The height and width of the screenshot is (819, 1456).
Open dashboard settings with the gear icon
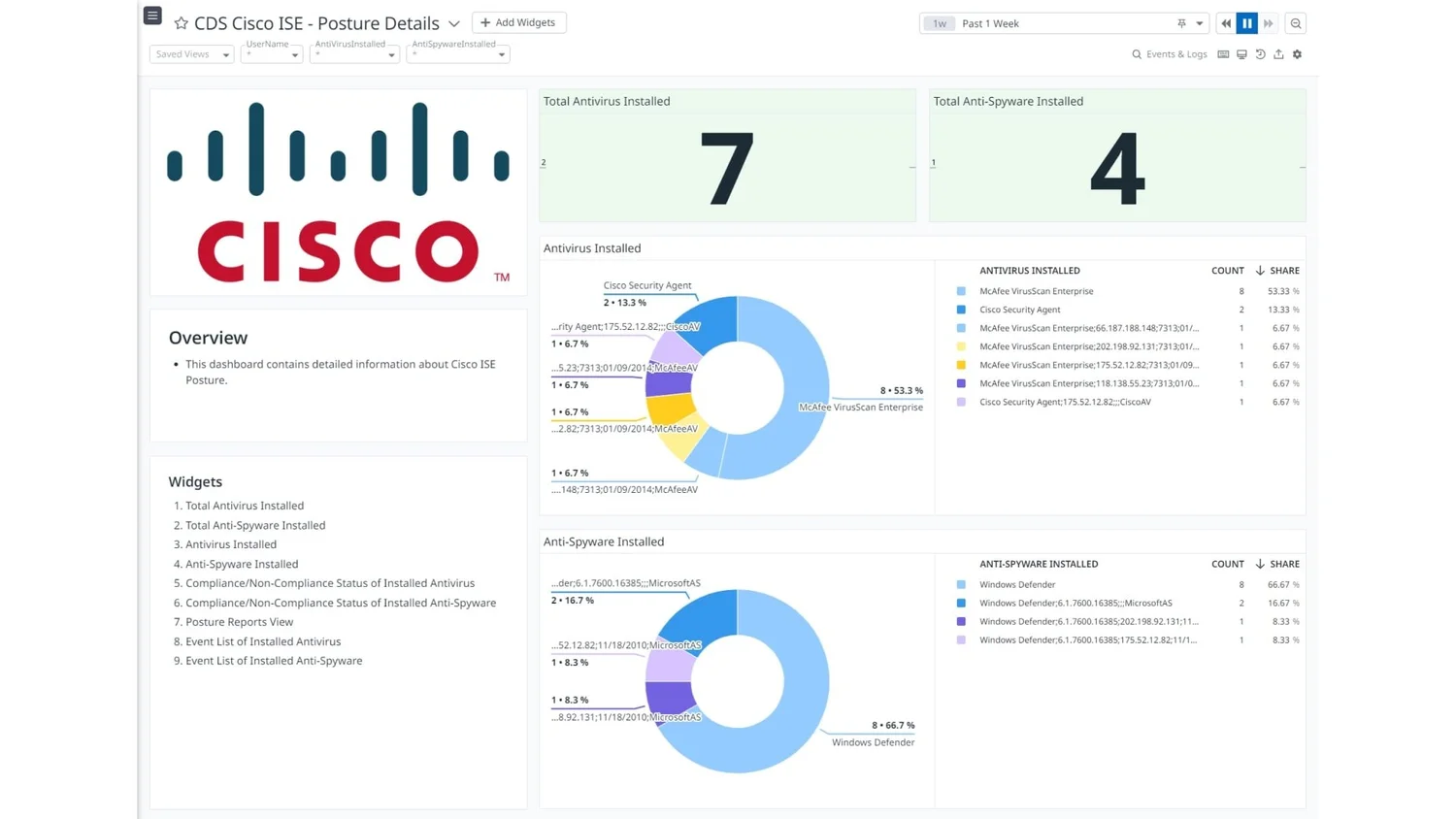[1297, 54]
